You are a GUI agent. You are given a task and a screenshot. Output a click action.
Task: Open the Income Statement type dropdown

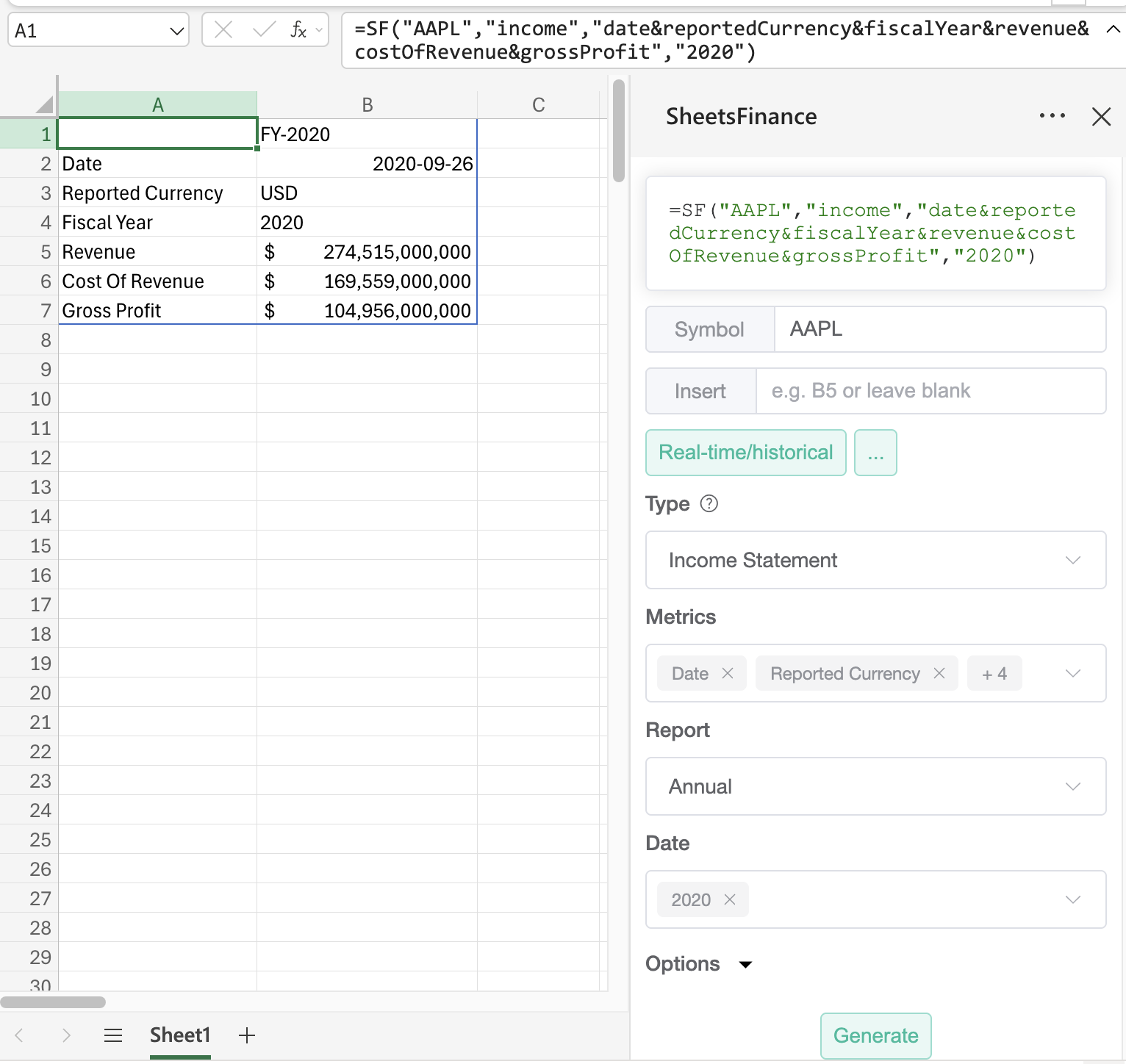875,560
